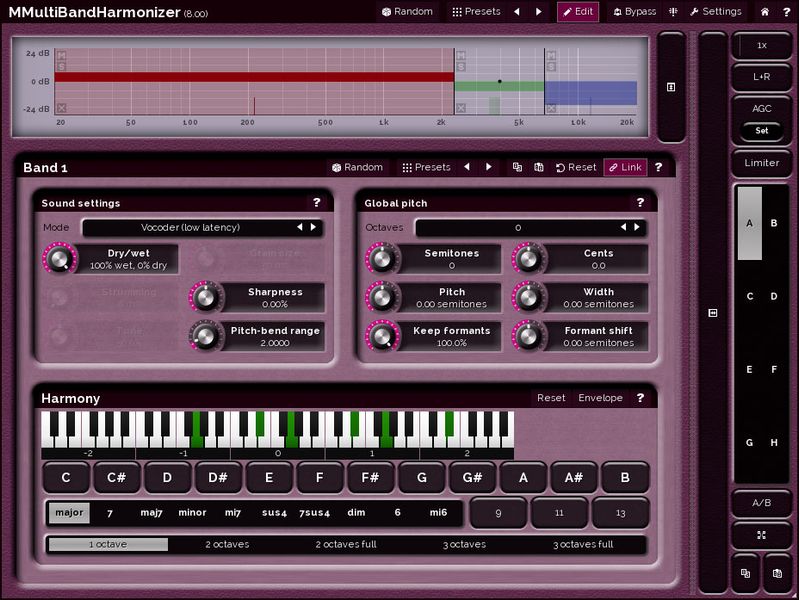
Task: Click the band graph side panel icon
Action: (x=671, y=87)
